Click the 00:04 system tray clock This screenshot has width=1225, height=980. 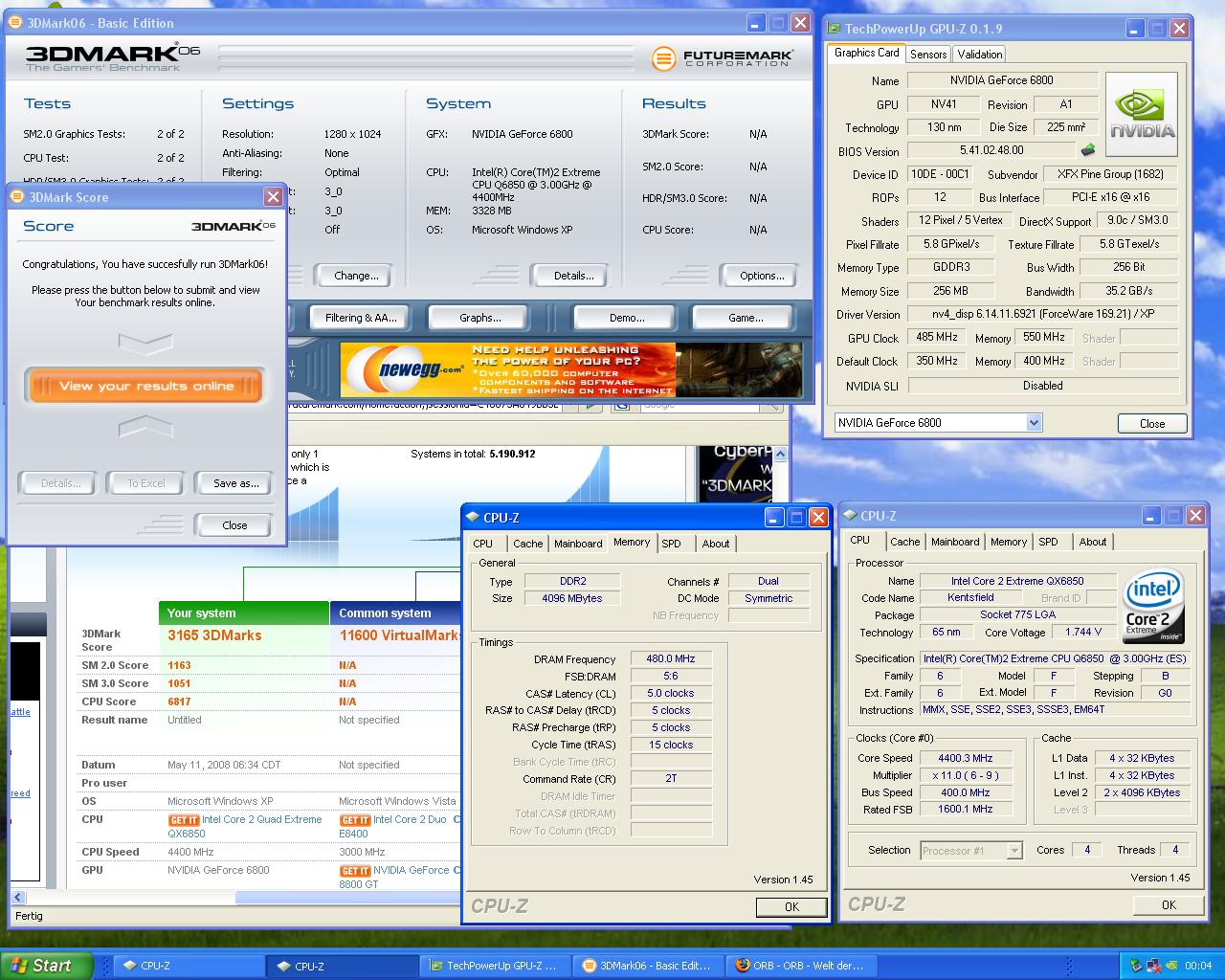click(1198, 966)
